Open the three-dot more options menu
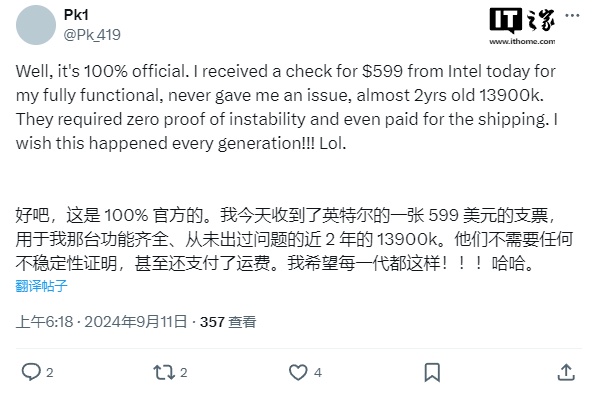The width and height of the screenshot is (596, 395). click(572, 16)
